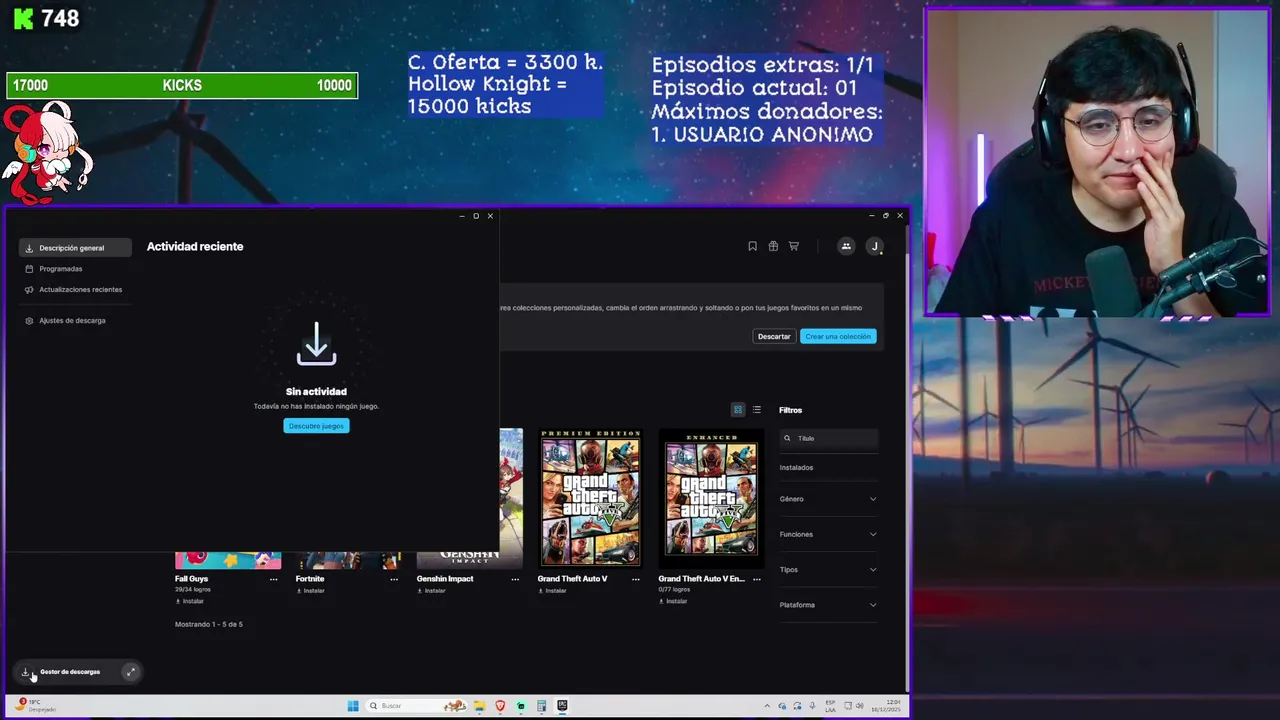Click Instalar under GTA V Enhanced
This screenshot has width=1280, height=720.
[x=673, y=601]
